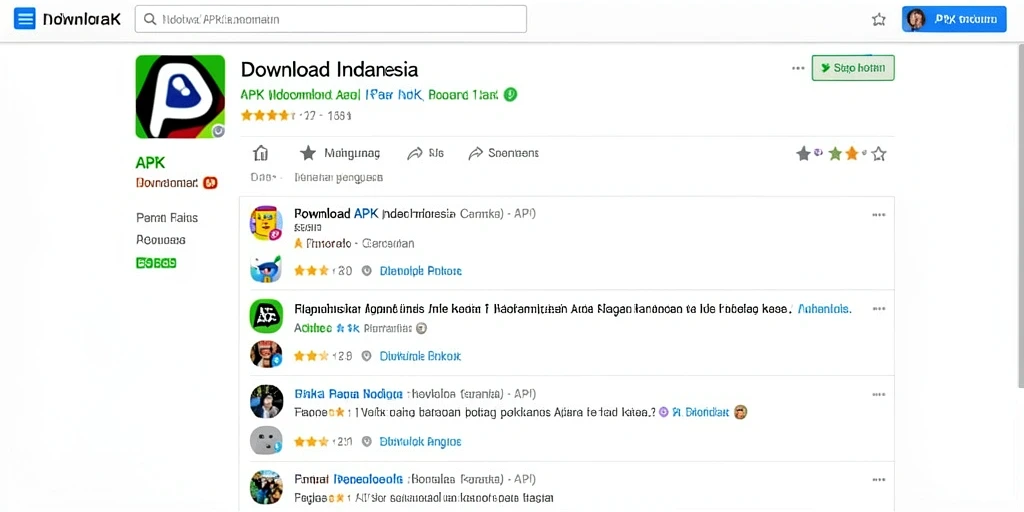Click the dark avatar of Bhka Rana listing

[x=266, y=402]
